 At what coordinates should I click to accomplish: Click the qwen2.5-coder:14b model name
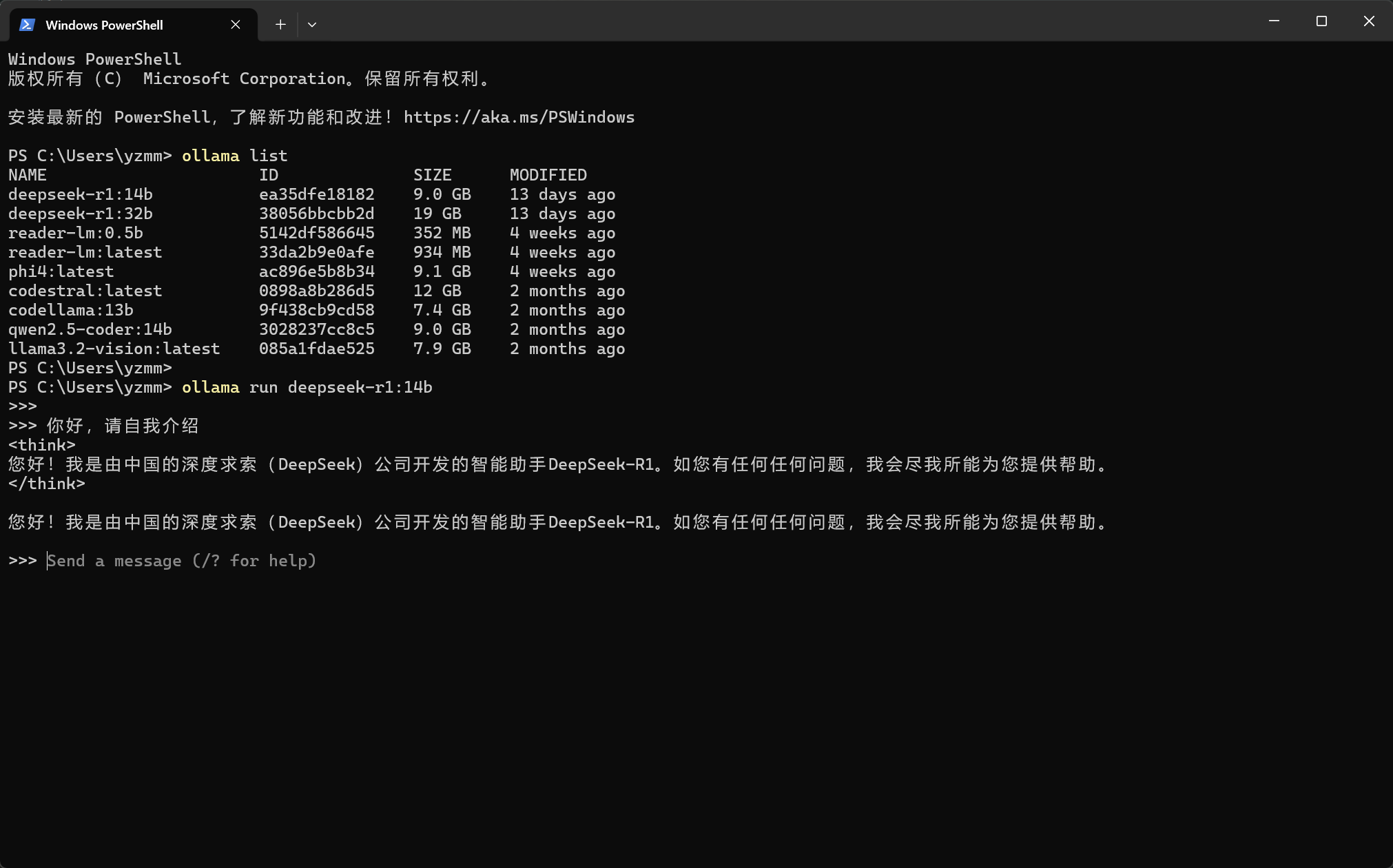(x=90, y=329)
